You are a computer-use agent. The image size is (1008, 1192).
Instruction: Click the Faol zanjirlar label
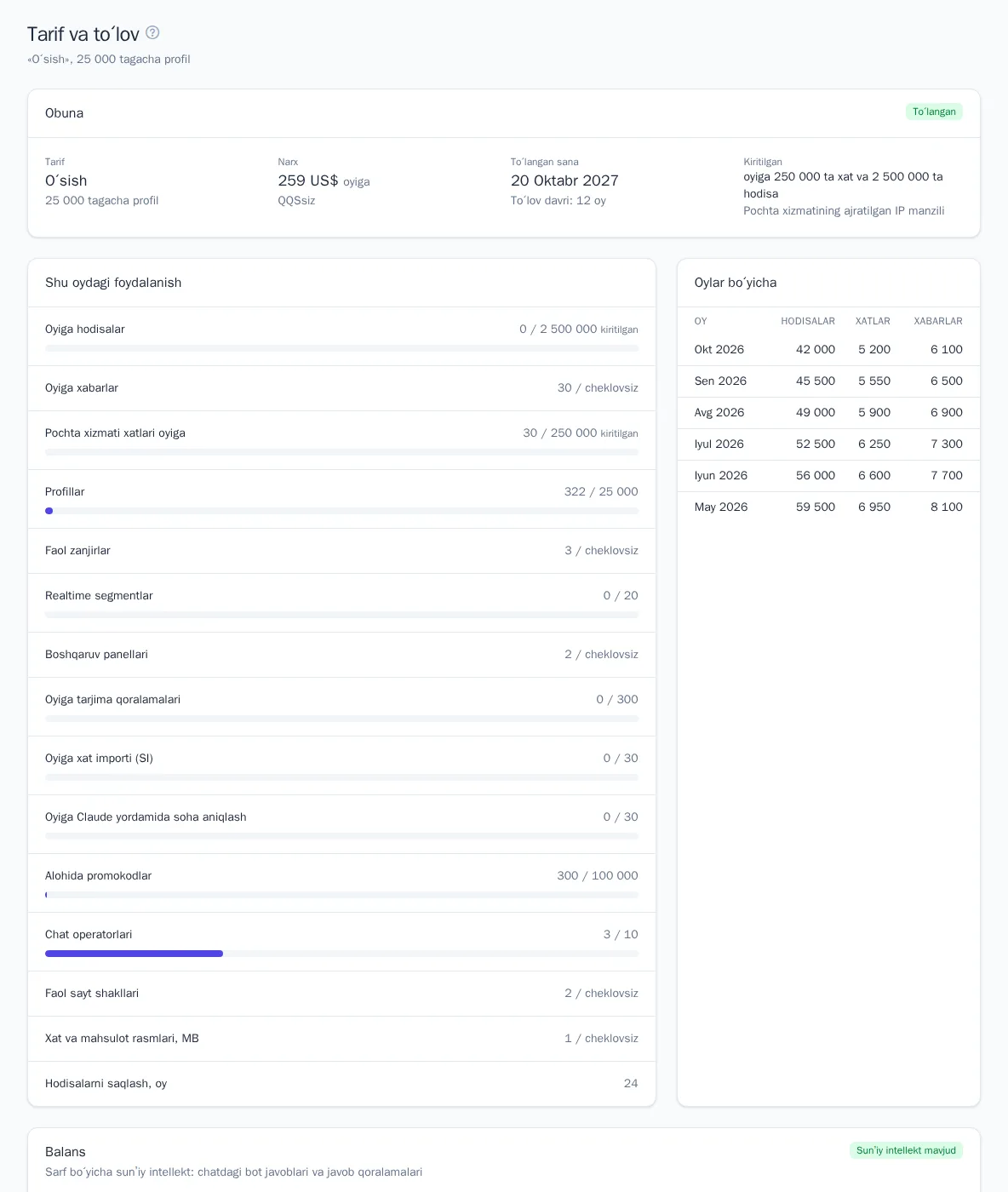(x=77, y=550)
